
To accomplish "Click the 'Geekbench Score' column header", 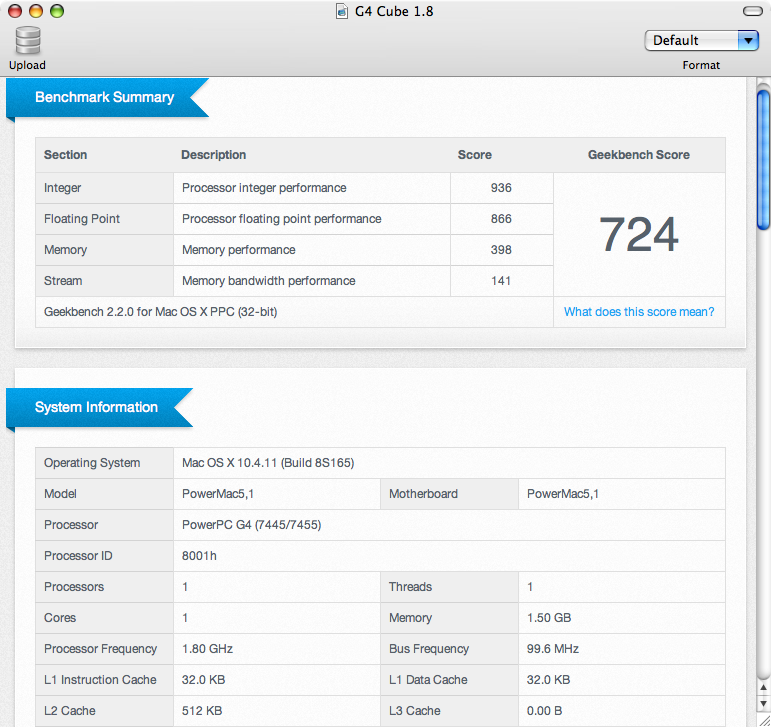I will (x=639, y=154).
